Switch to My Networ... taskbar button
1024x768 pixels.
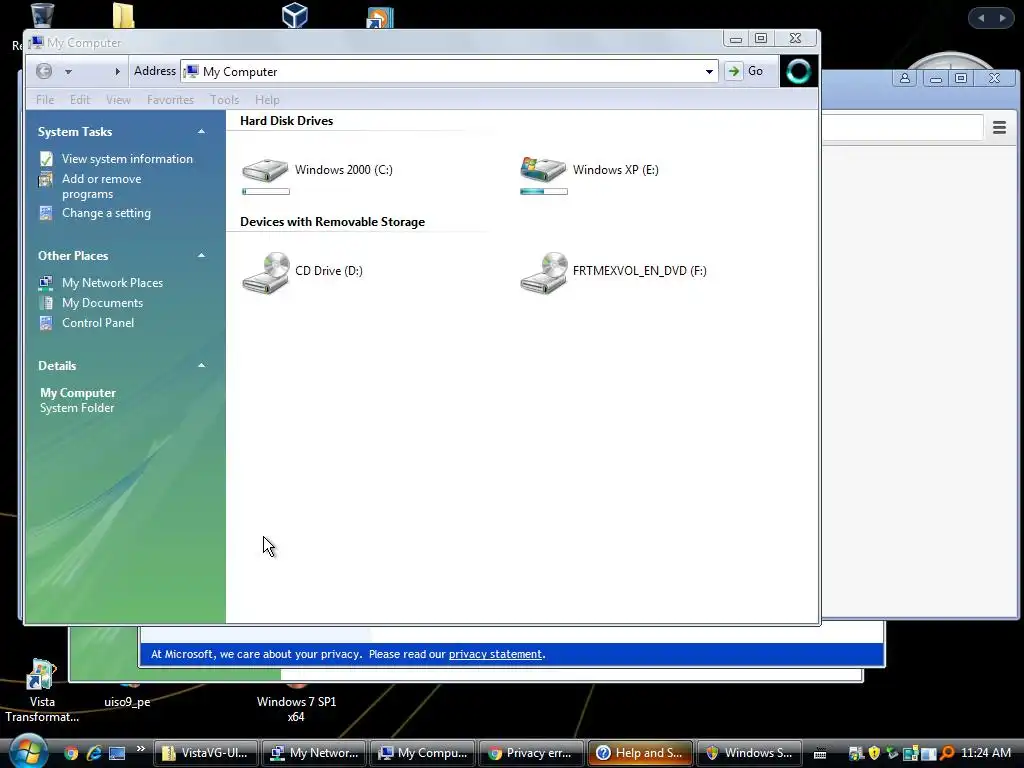(315, 753)
